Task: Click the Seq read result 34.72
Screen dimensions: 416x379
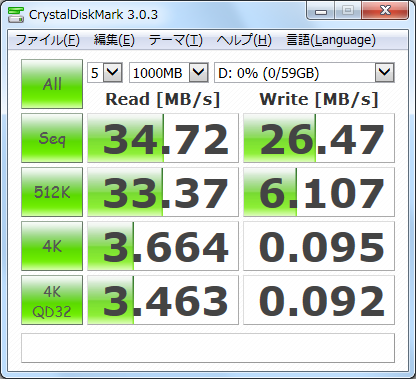Action: coord(163,138)
